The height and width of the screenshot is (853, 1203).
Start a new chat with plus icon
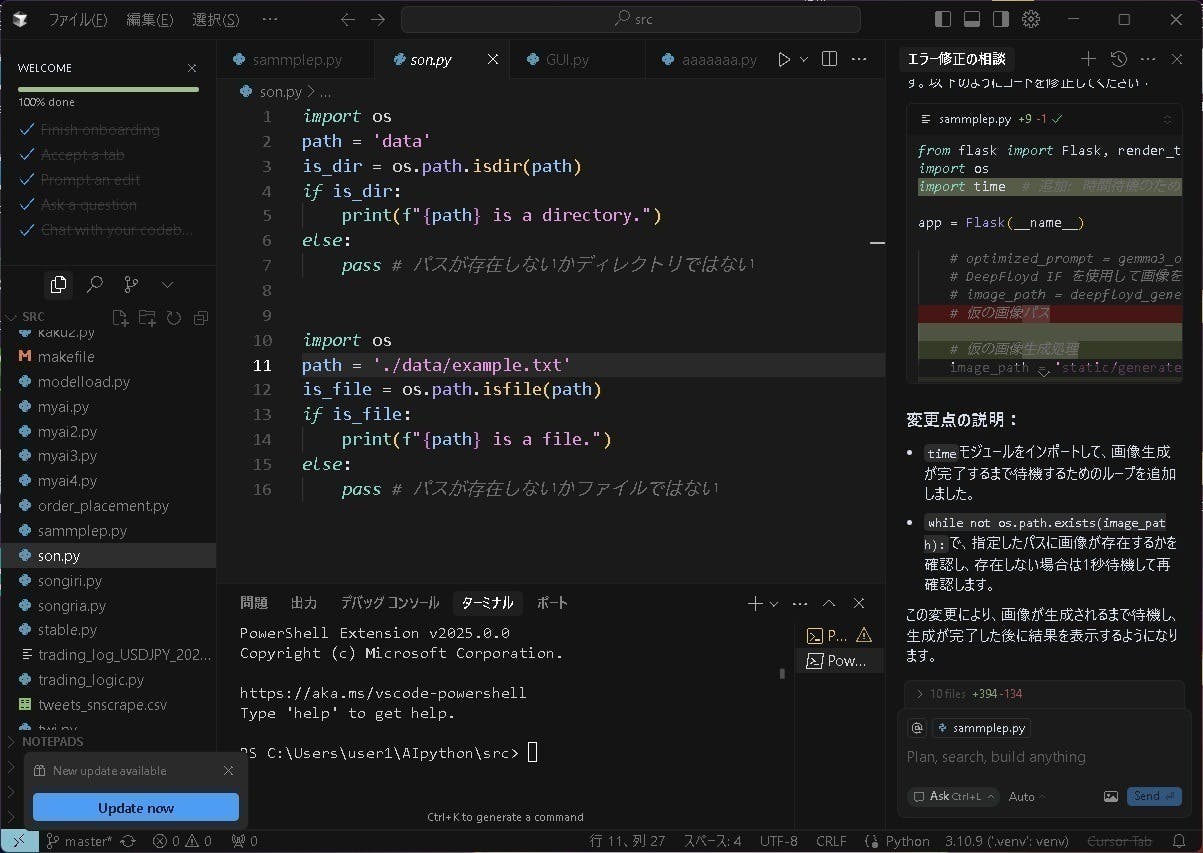[1089, 60]
